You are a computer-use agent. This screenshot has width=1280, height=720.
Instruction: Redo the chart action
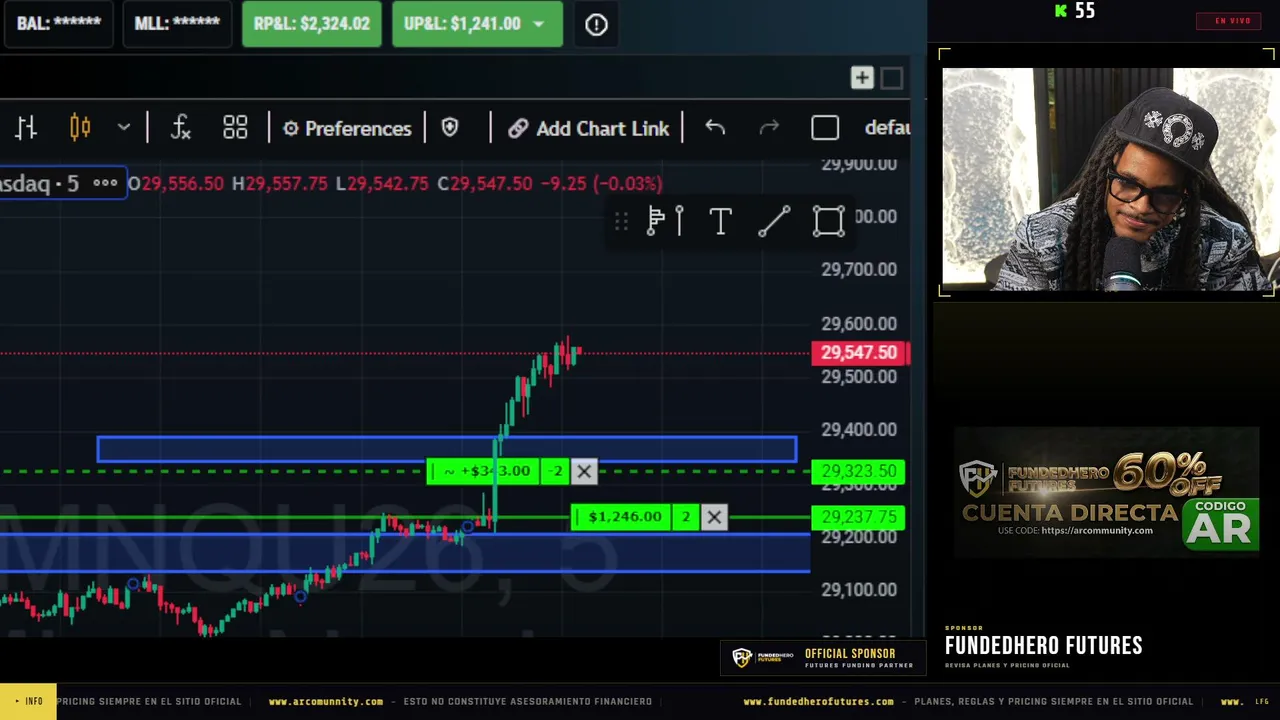click(x=769, y=128)
